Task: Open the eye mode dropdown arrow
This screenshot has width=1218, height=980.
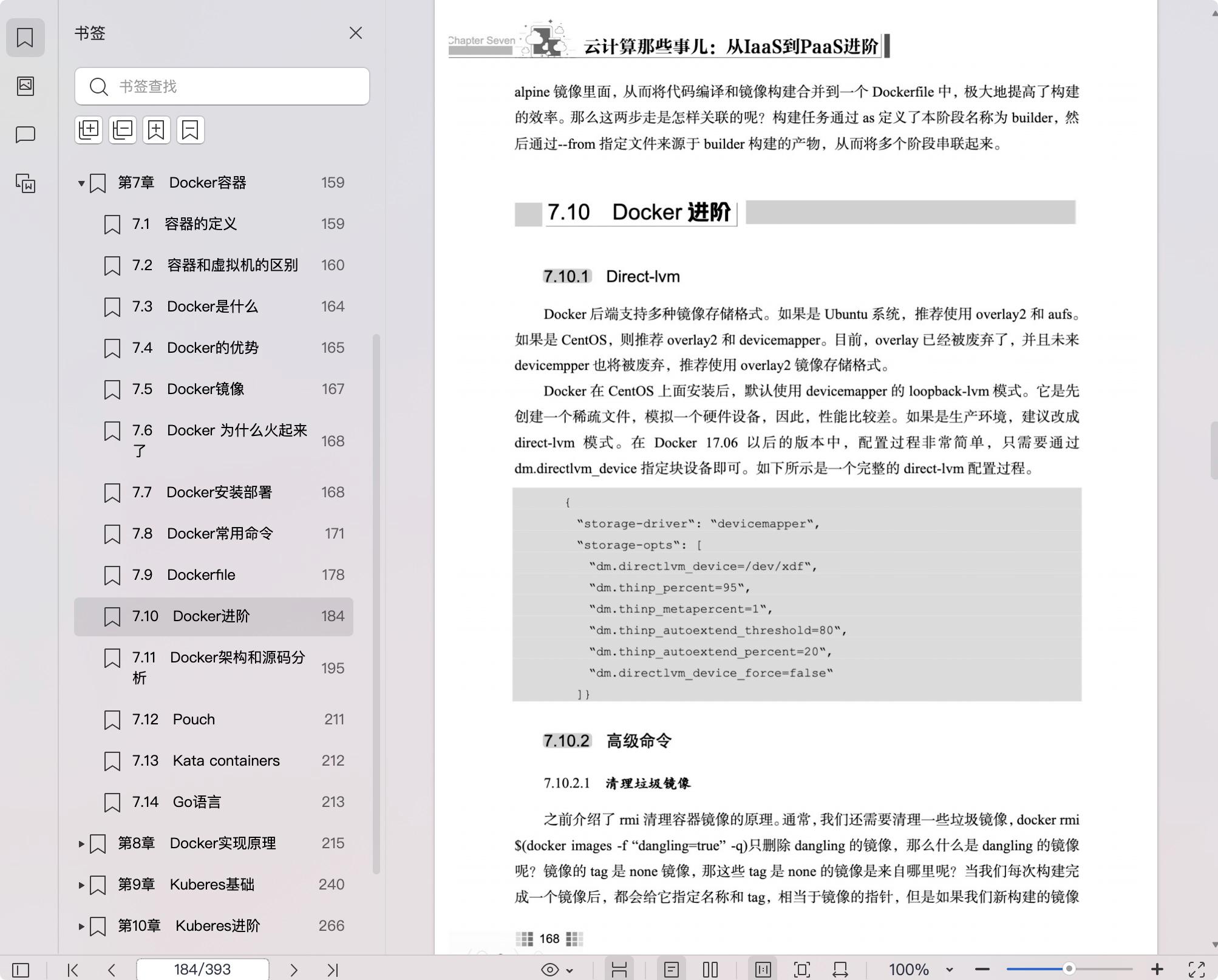Action: coord(570,970)
